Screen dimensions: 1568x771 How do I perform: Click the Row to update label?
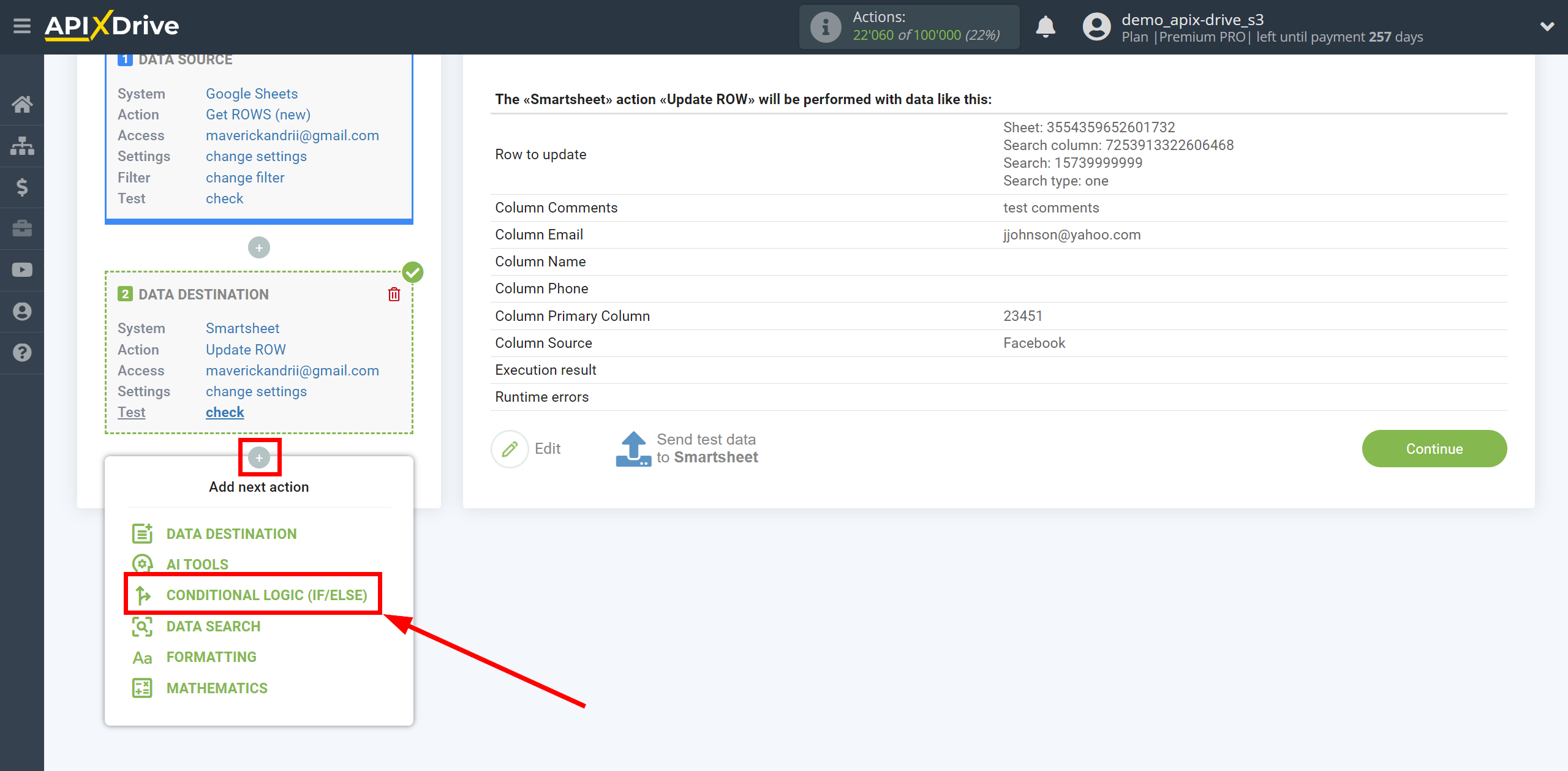541,154
